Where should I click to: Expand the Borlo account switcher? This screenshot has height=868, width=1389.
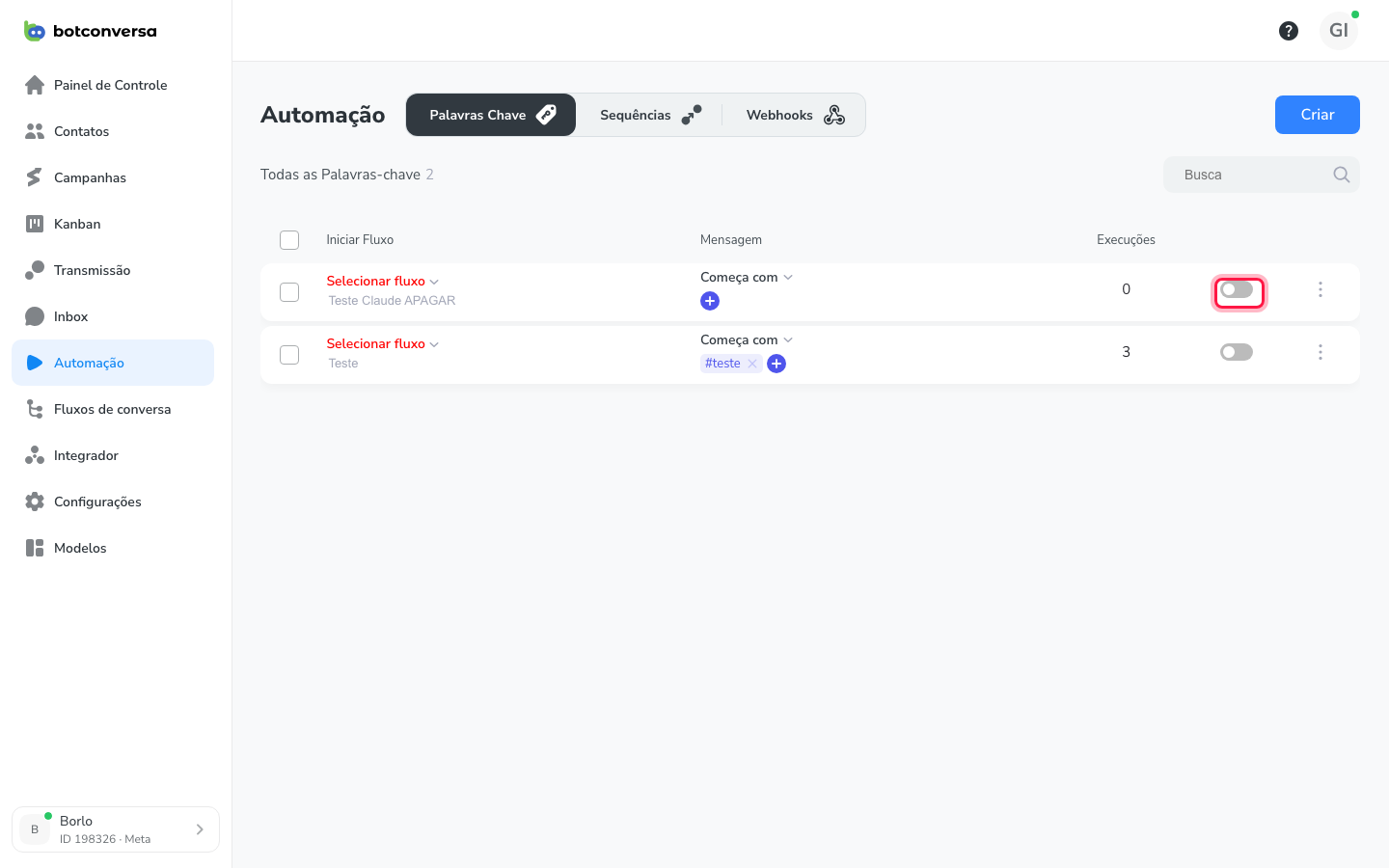pyautogui.click(x=116, y=829)
